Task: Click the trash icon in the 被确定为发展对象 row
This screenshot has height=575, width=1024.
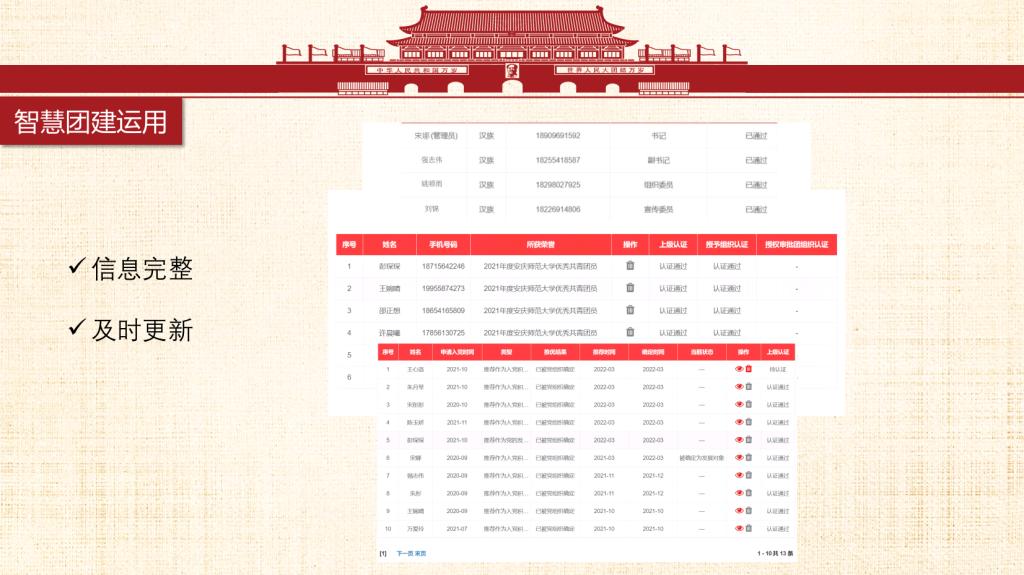Action: coord(748,457)
